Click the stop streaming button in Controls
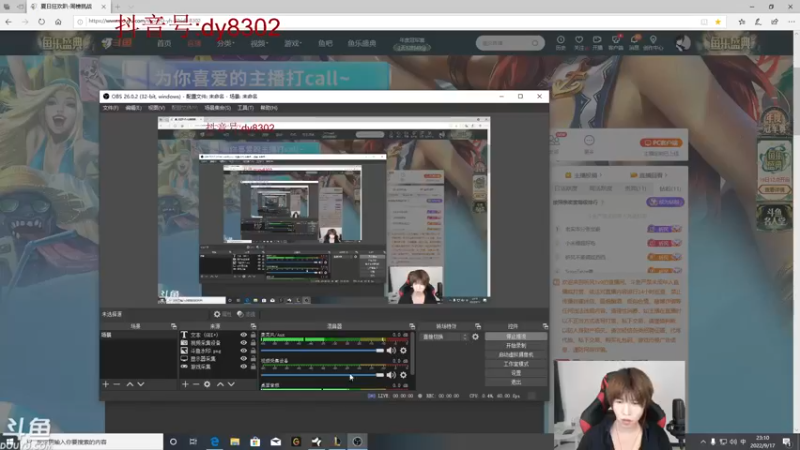Image resolution: width=800 pixels, height=450 pixels. tap(516, 337)
